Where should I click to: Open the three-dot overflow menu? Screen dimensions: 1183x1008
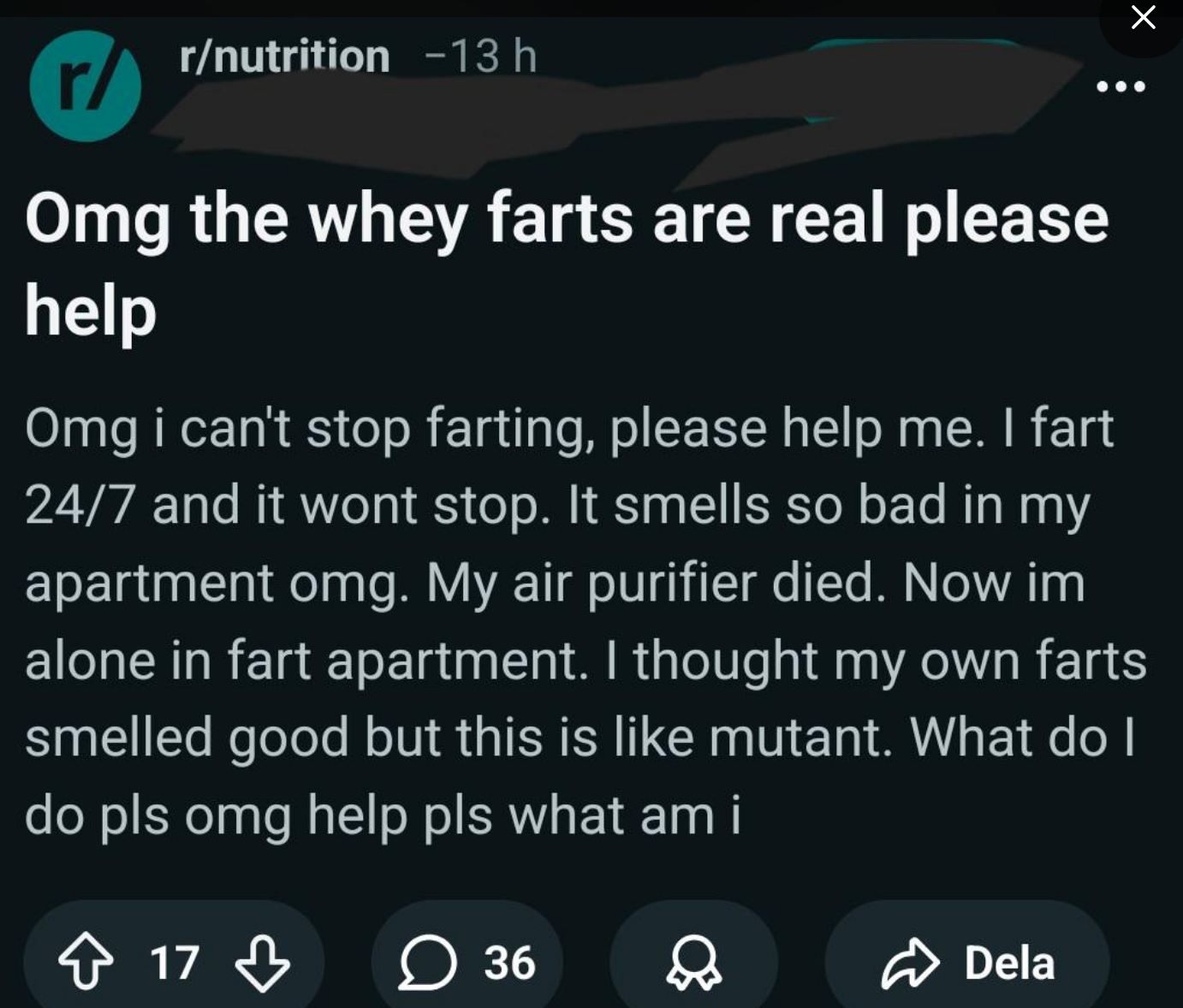click(x=1121, y=86)
